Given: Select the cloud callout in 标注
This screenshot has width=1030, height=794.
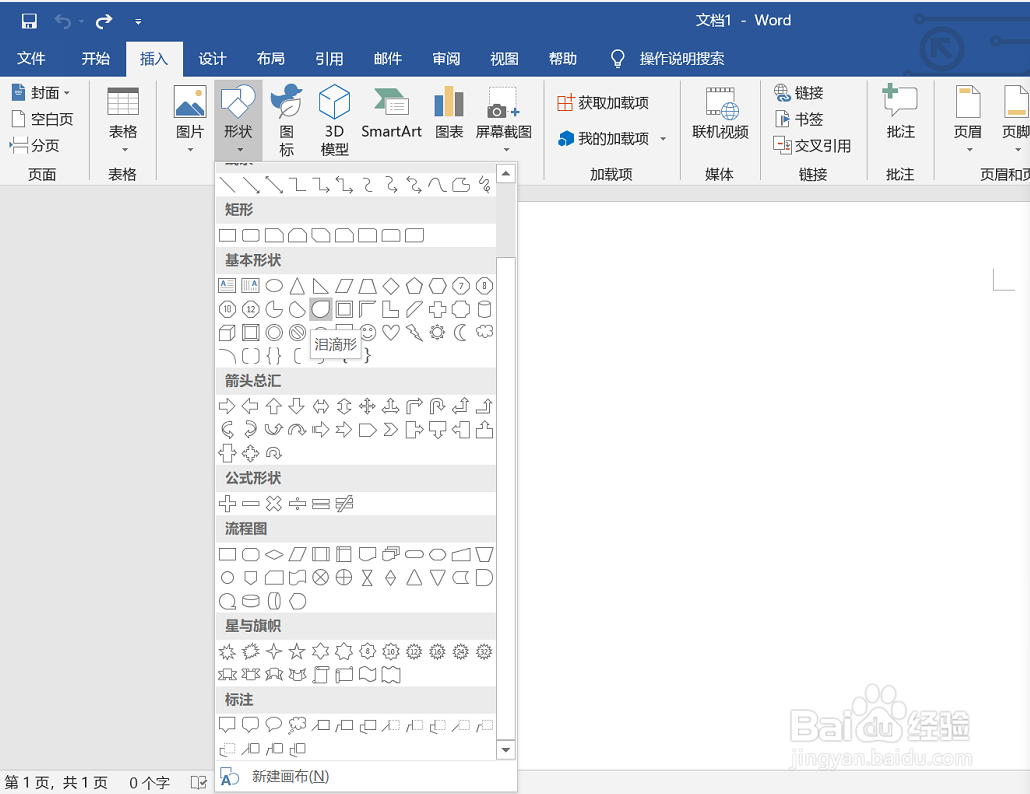Looking at the screenshot, I should 298,724.
